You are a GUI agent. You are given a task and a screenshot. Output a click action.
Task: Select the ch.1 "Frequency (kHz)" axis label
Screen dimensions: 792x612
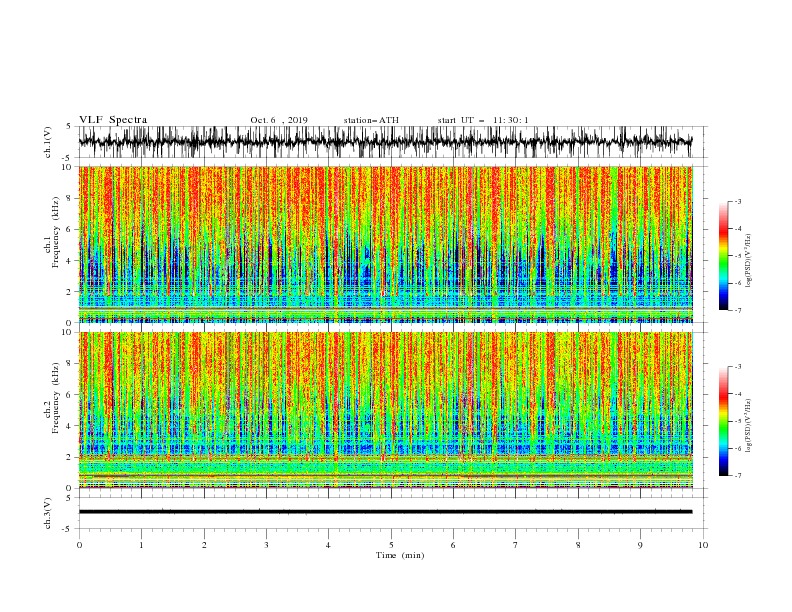click(x=56, y=233)
